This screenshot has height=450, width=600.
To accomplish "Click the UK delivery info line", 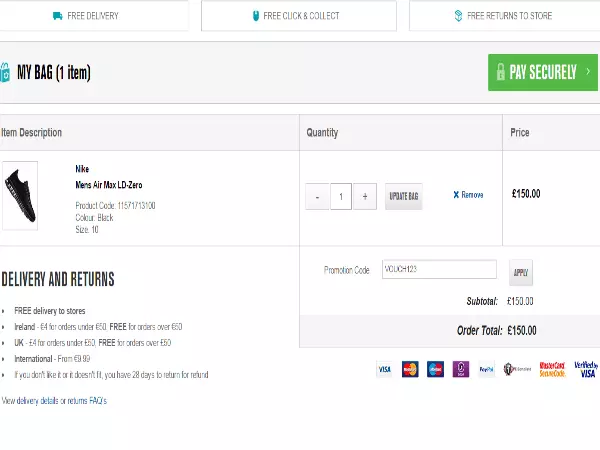I will 93,342.
